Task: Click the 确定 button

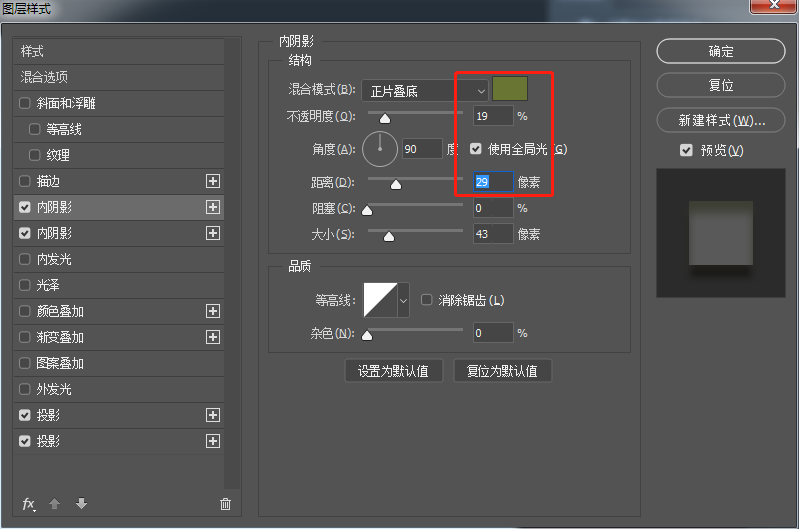Action: (x=721, y=51)
